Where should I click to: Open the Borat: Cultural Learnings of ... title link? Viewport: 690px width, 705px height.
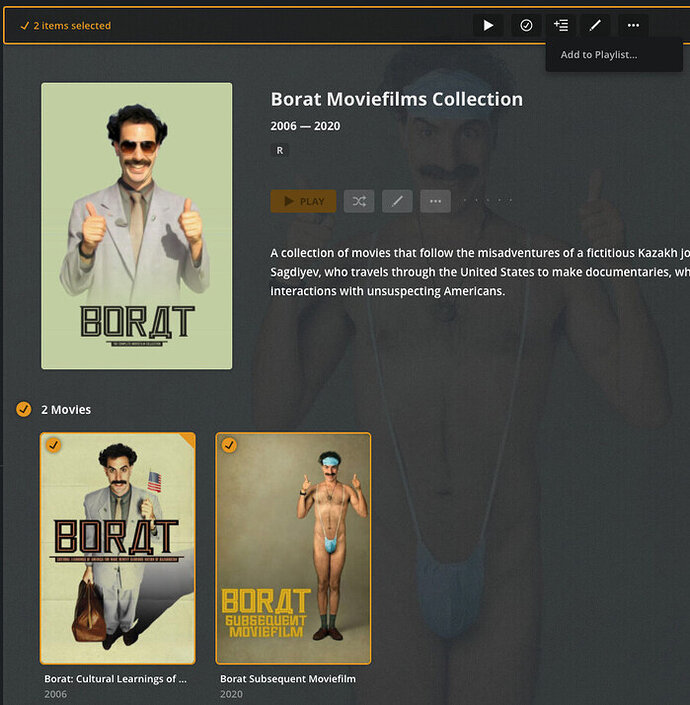click(x=115, y=678)
